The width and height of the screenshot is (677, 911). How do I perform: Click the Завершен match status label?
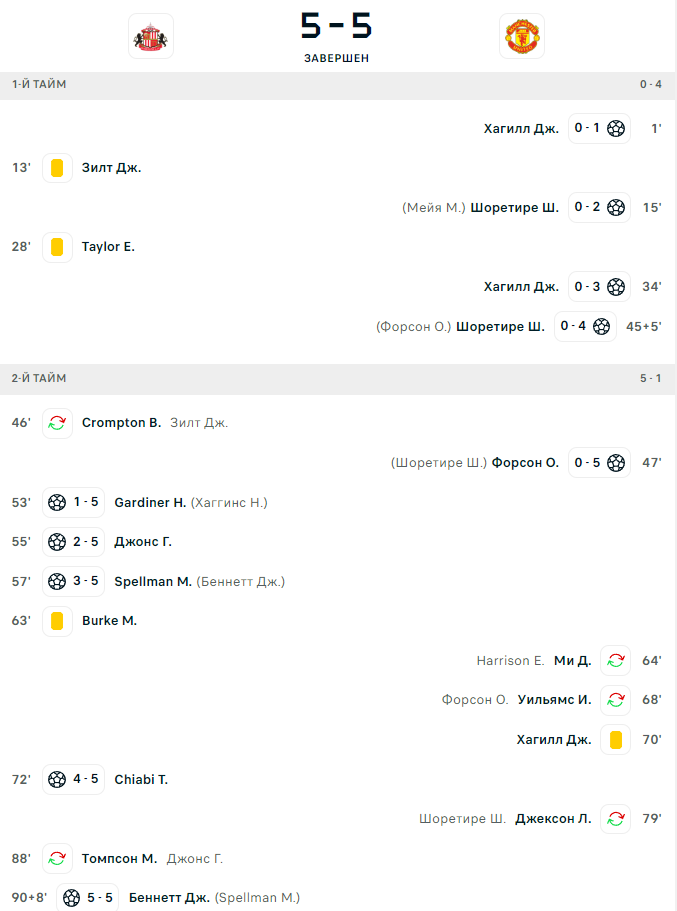[337, 58]
